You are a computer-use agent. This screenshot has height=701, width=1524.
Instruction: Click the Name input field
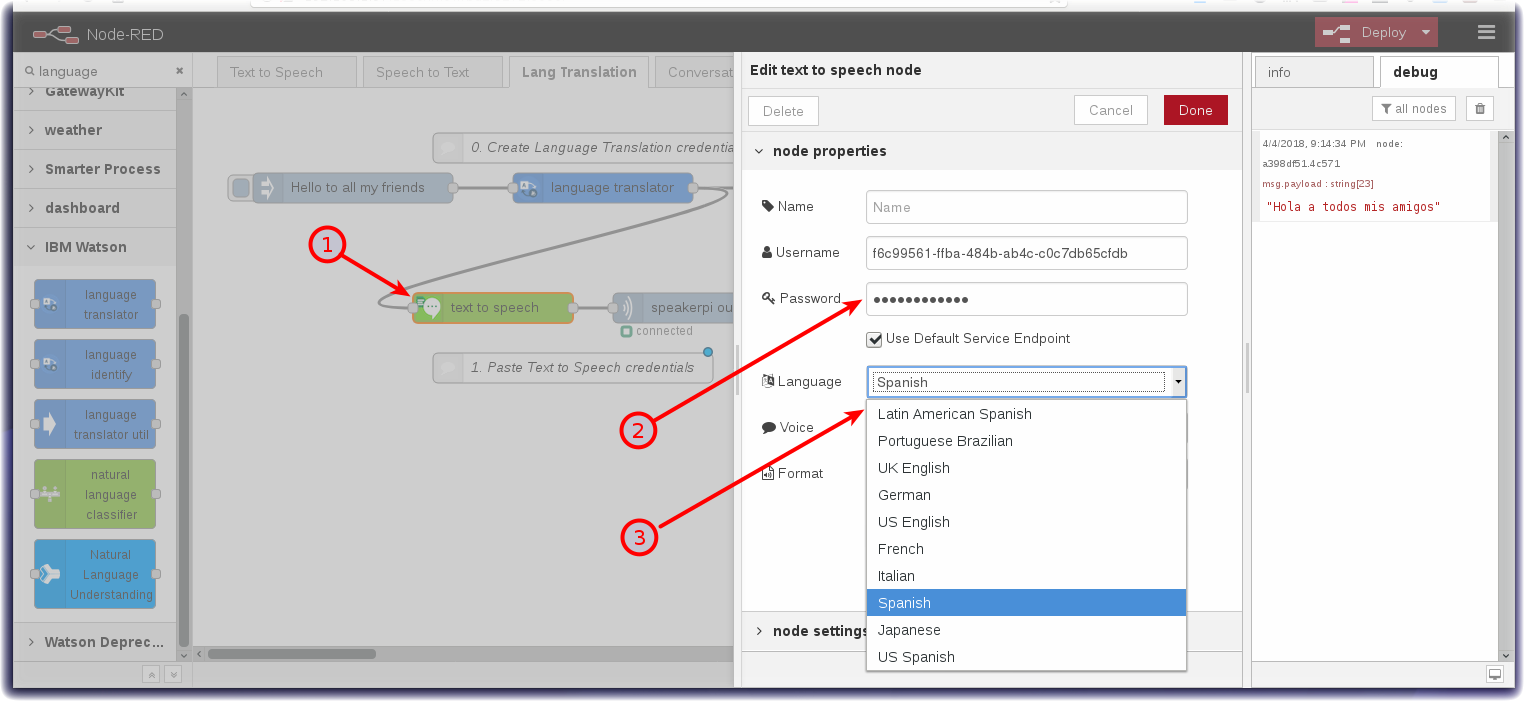(x=1027, y=207)
